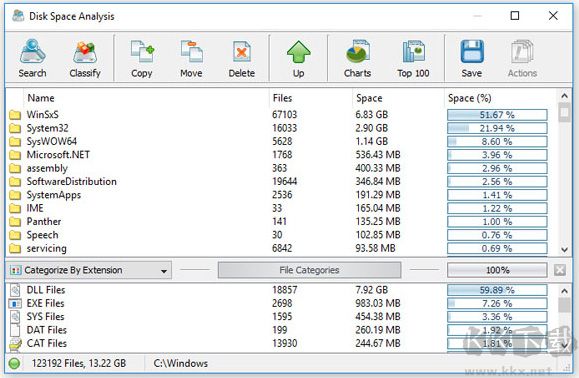The image size is (579, 378).
Task: Open the Actions toolbar item
Action: [522, 58]
